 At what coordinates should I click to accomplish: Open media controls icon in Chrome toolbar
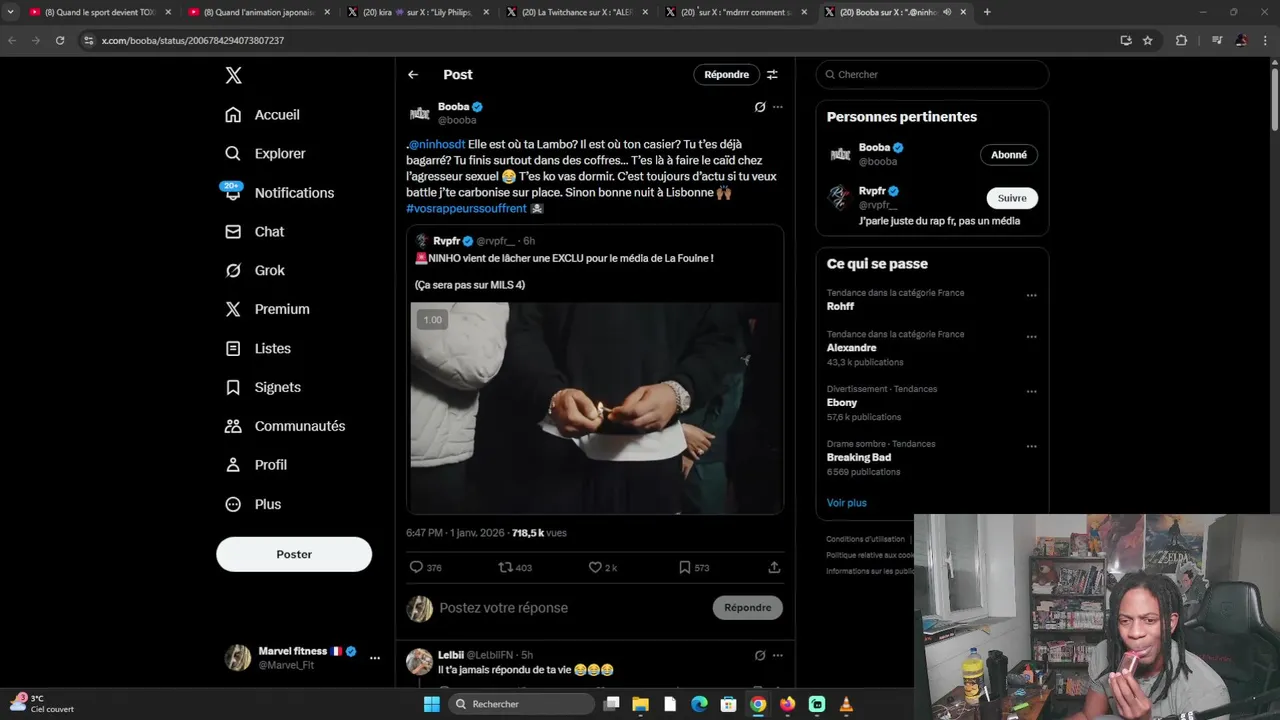click(1217, 40)
